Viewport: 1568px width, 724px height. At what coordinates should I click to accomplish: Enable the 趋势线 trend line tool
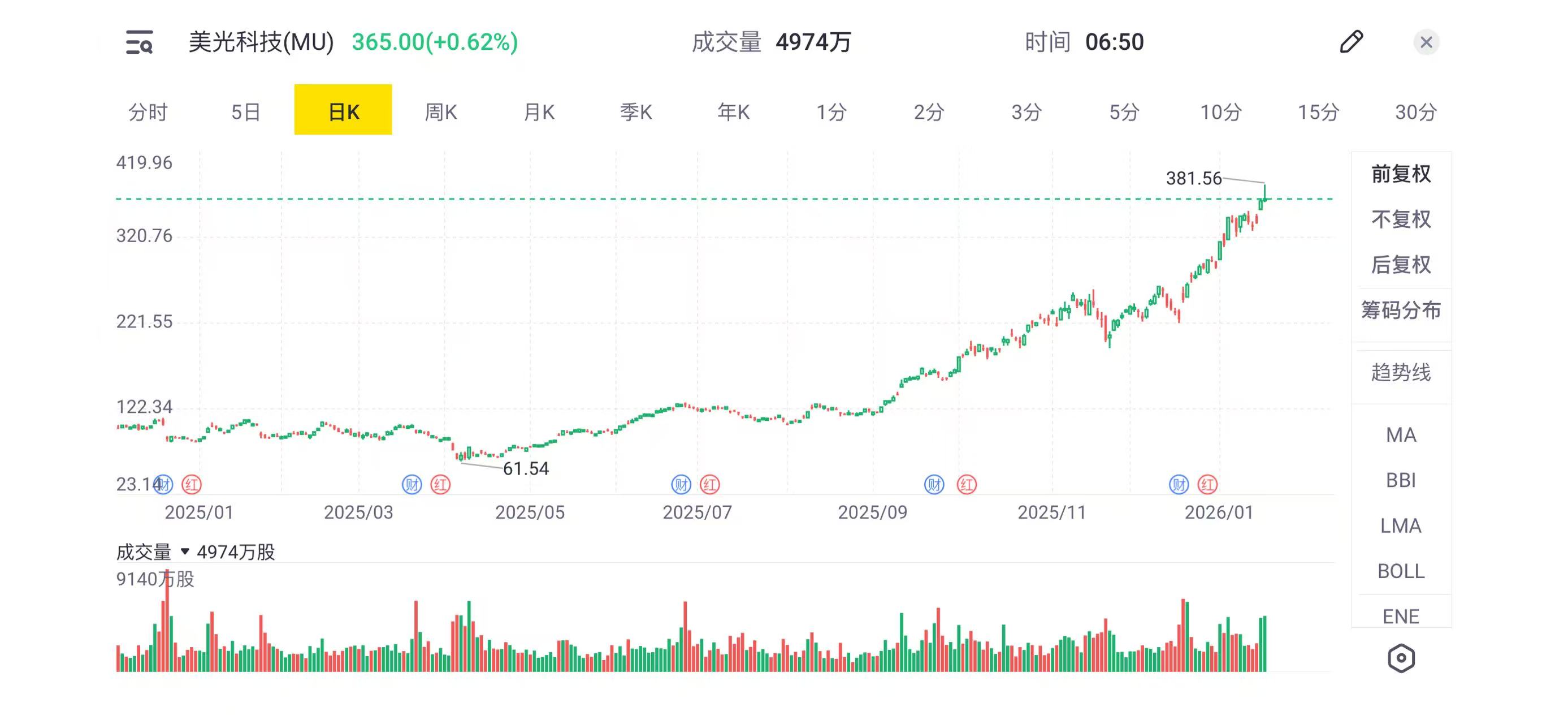coord(1401,372)
